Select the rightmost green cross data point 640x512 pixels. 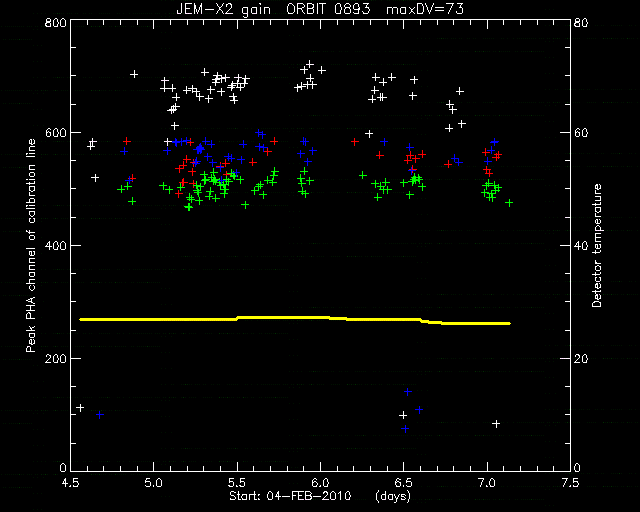509,203
